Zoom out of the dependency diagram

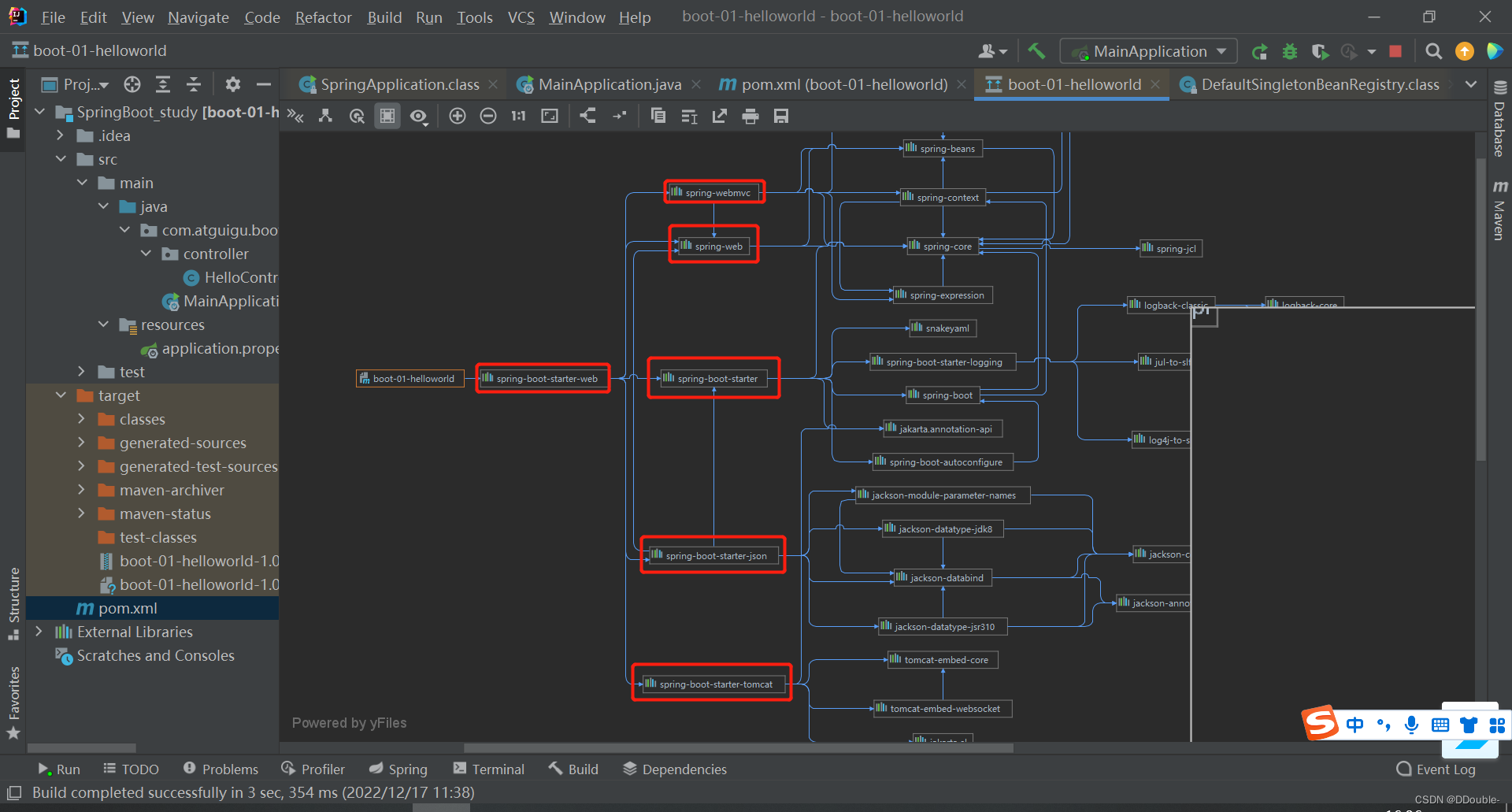coord(488,116)
